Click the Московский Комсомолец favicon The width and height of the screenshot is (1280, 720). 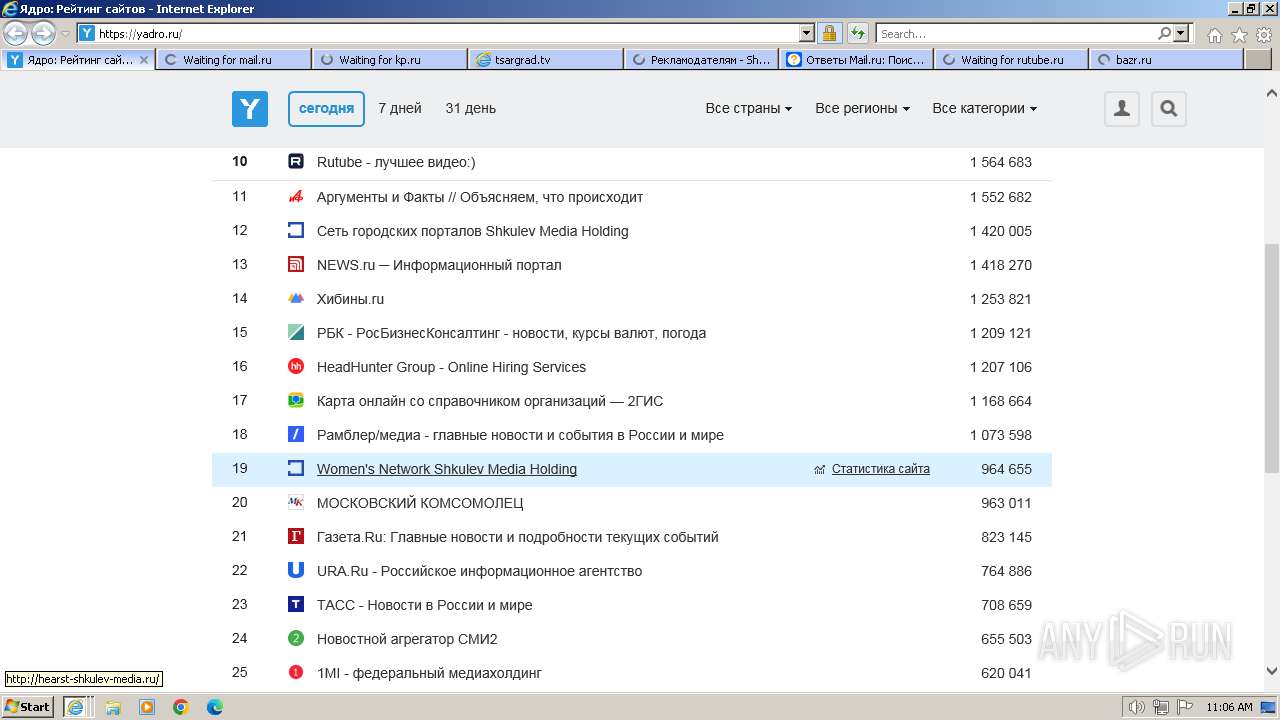[295, 503]
